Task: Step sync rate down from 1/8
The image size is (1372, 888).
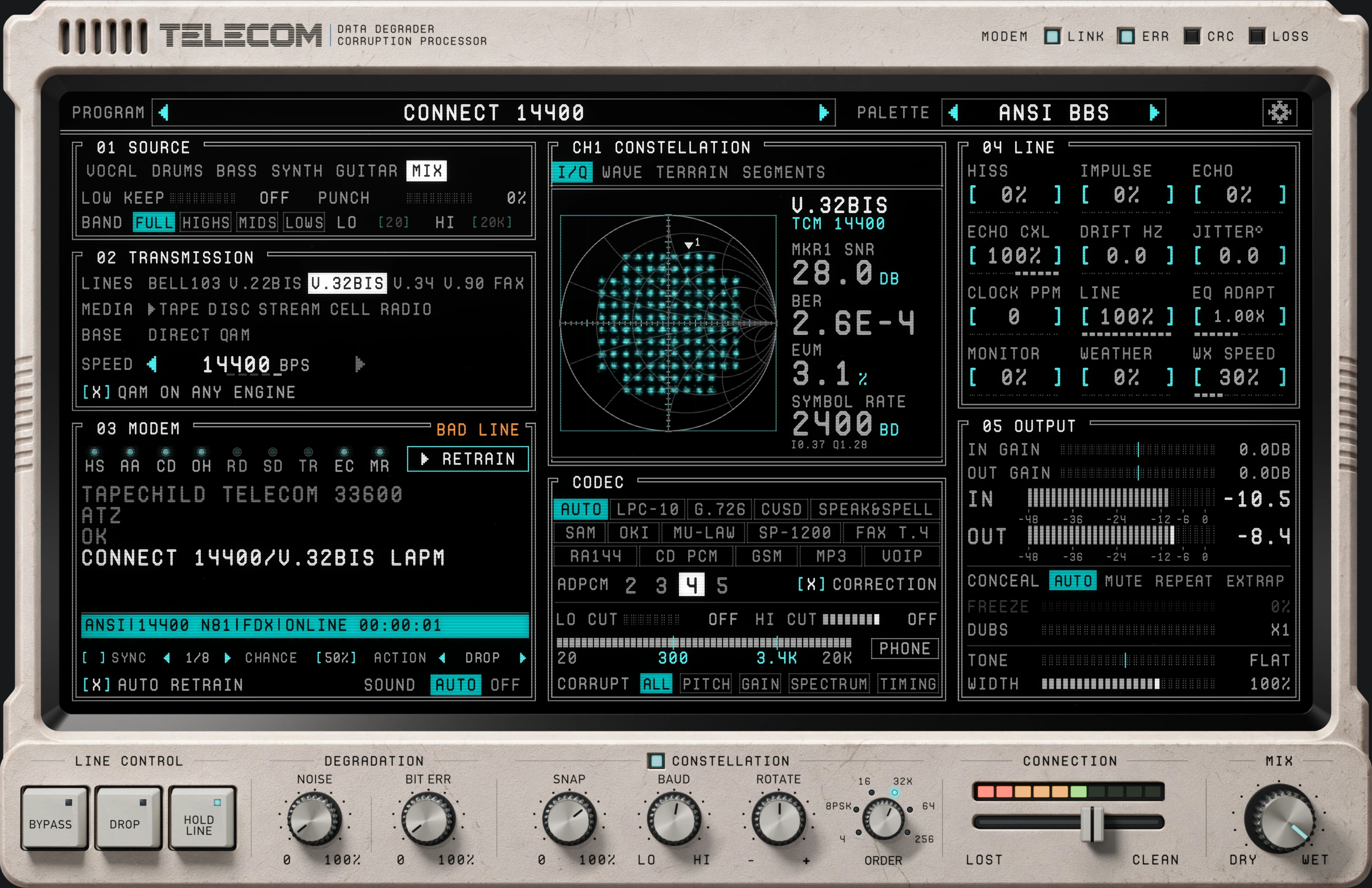Action: pyautogui.click(x=167, y=658)
